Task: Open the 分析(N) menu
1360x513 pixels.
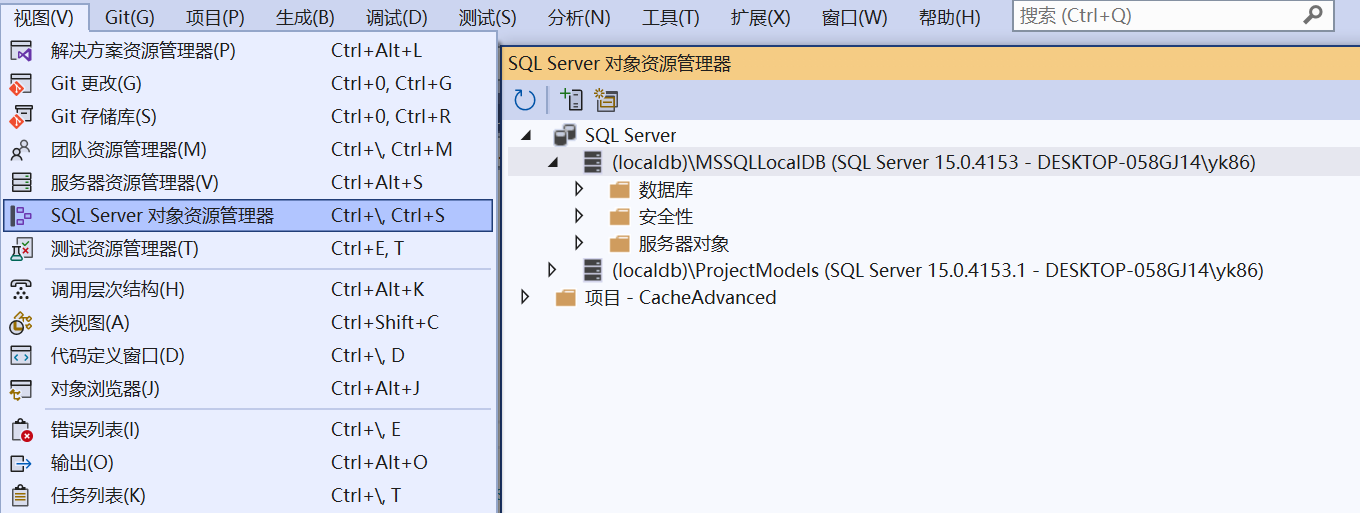Action: point(579,17)
